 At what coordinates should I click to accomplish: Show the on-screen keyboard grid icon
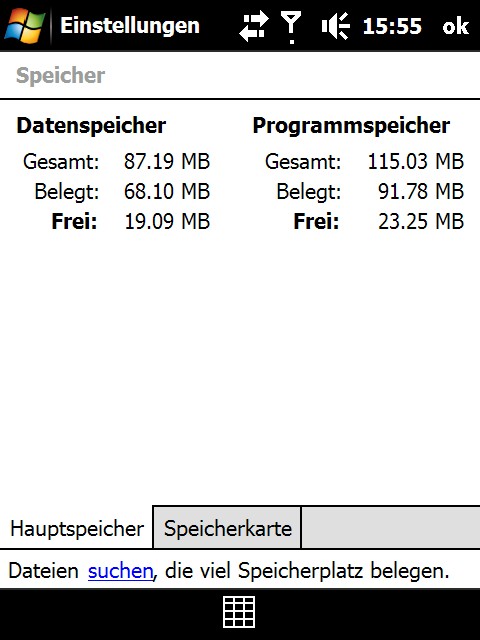click(239, 612)
